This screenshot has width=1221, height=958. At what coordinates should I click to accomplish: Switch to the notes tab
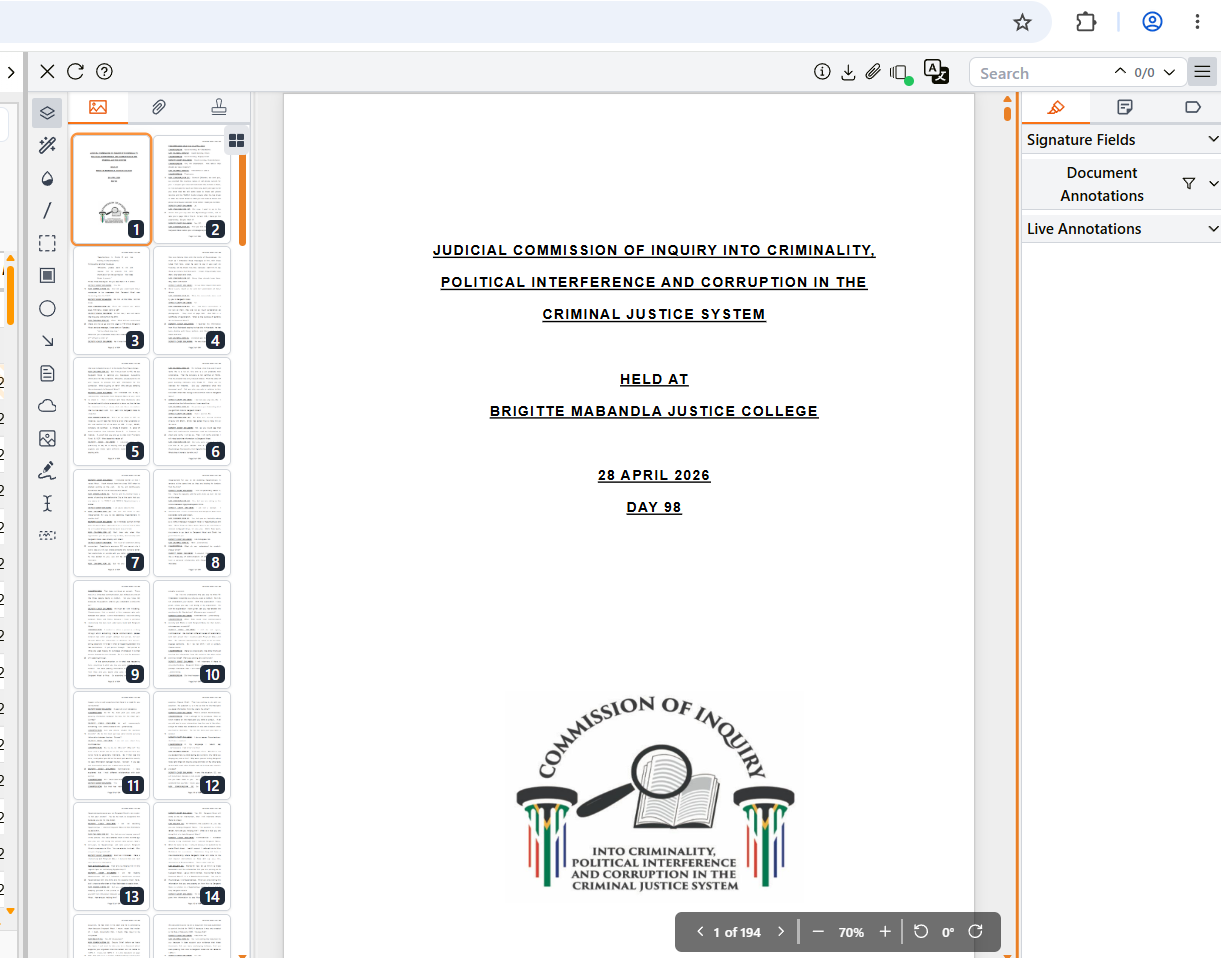click(1124, 107)
